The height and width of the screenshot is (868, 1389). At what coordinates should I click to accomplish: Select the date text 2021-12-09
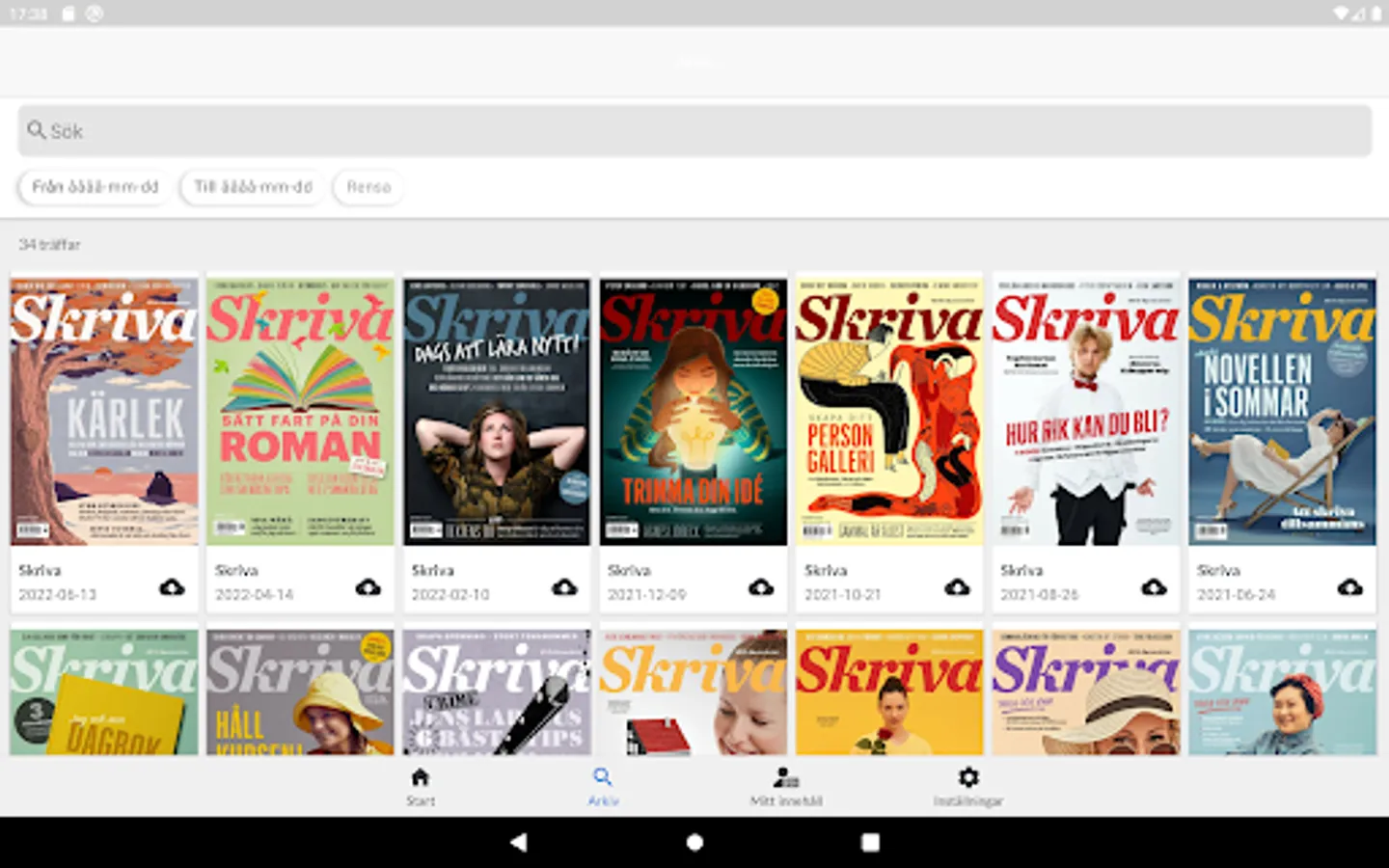(646, 595)
